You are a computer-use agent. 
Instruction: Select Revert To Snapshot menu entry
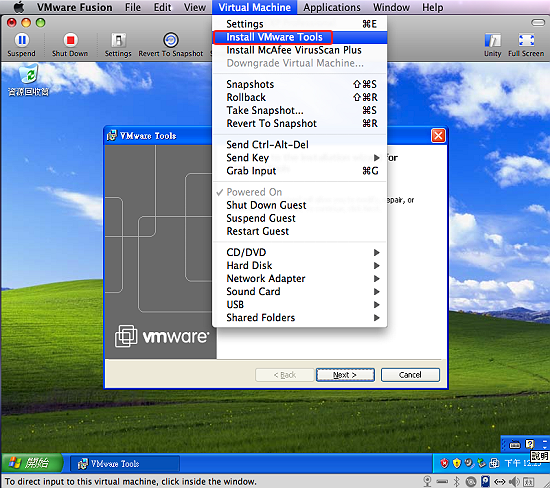[x=300, y=123]
